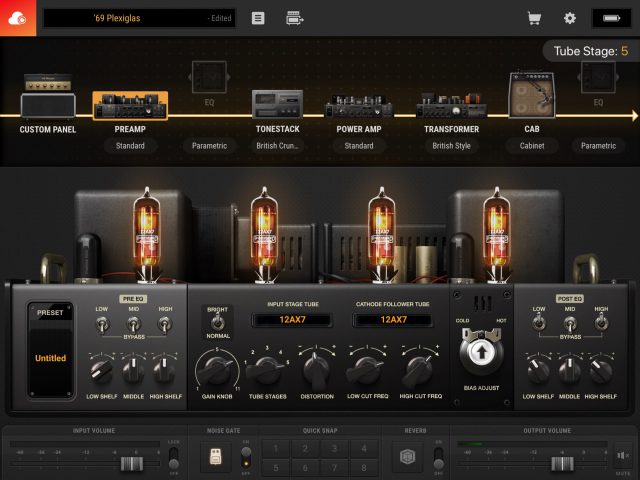Open the Cathode Follower Tube 12AX7 selector
The height and width of the screenshot is (480, 640).
click(x=393, y=320)
